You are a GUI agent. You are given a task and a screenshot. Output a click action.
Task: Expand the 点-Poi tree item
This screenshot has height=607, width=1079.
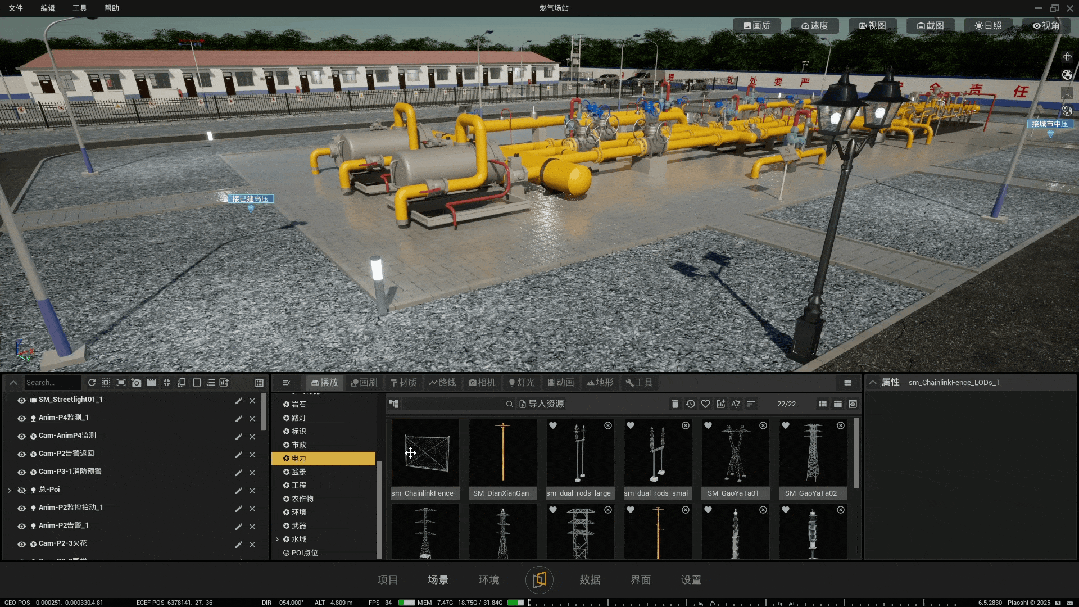9,491
